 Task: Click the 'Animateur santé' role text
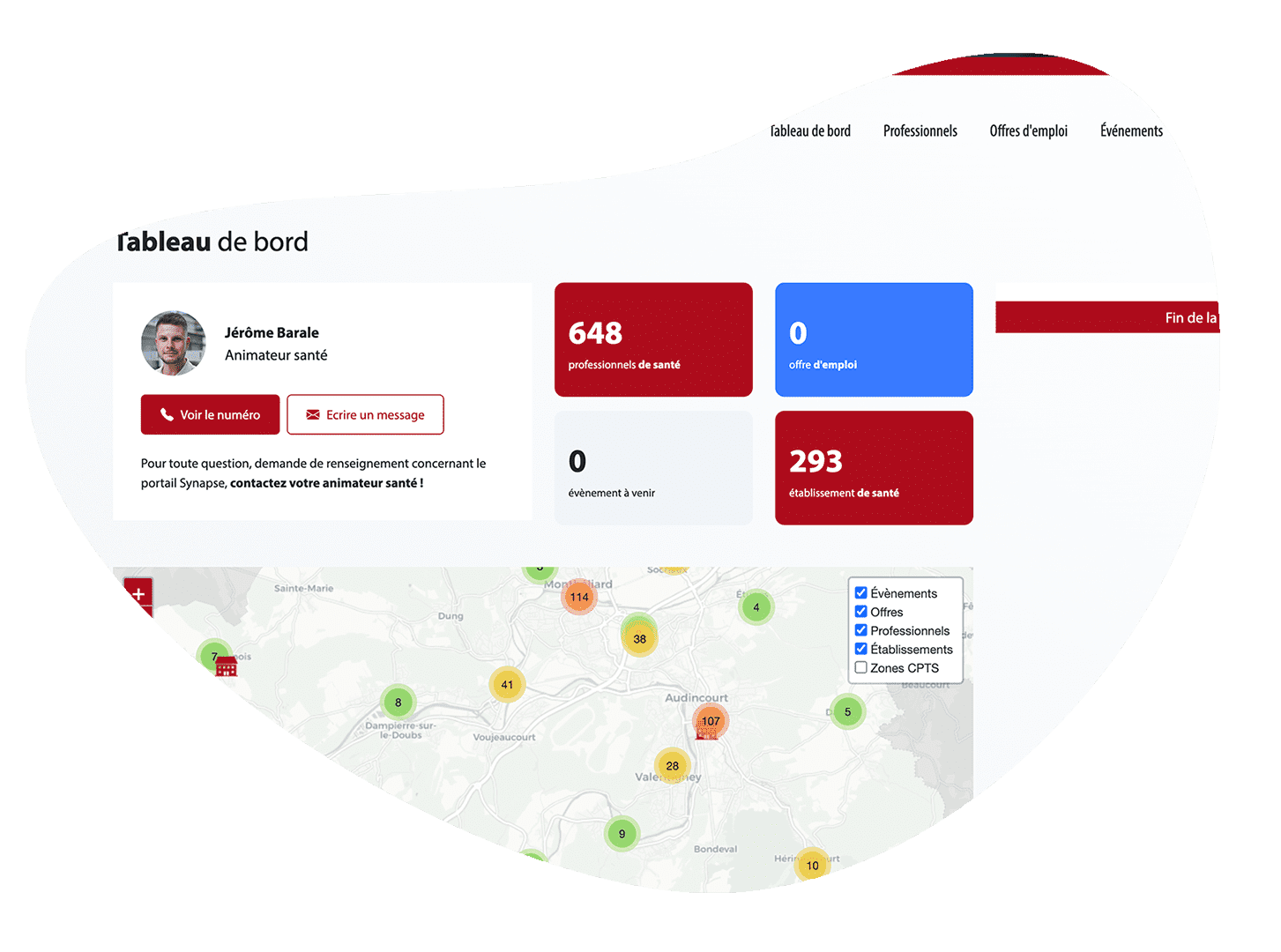click(276, 355)
